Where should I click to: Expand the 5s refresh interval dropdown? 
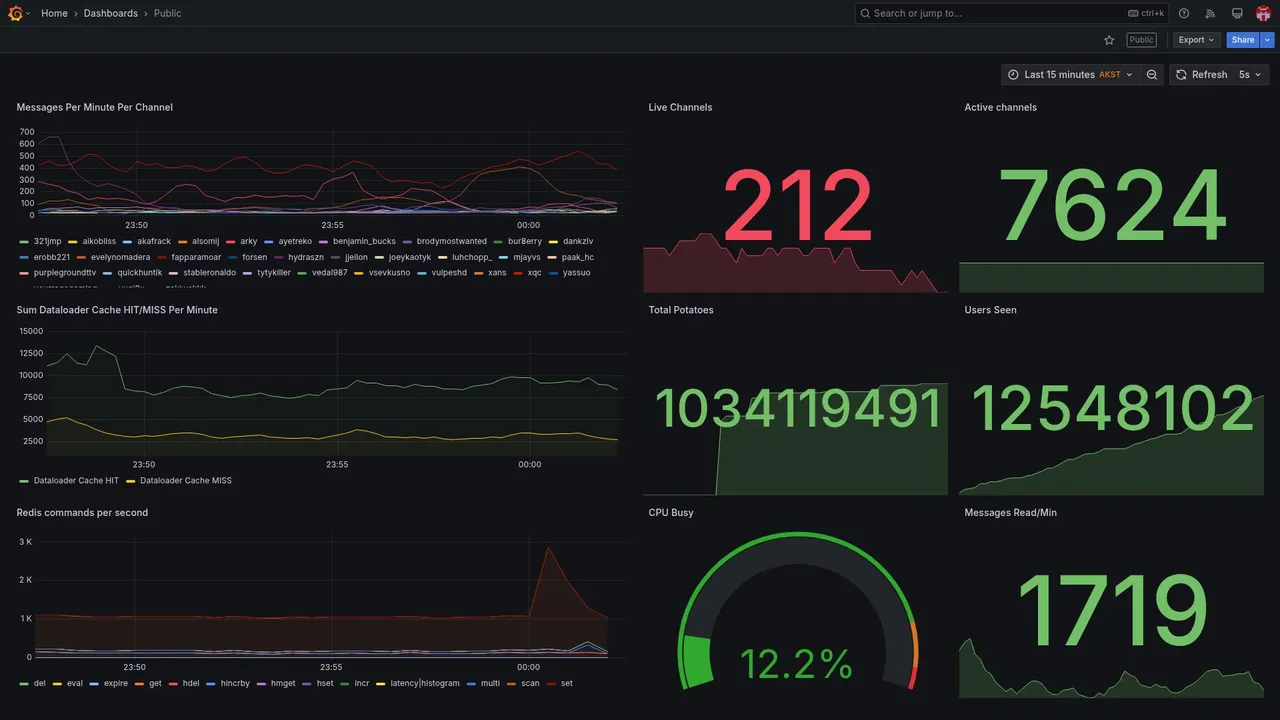(x=1250, y=75)
